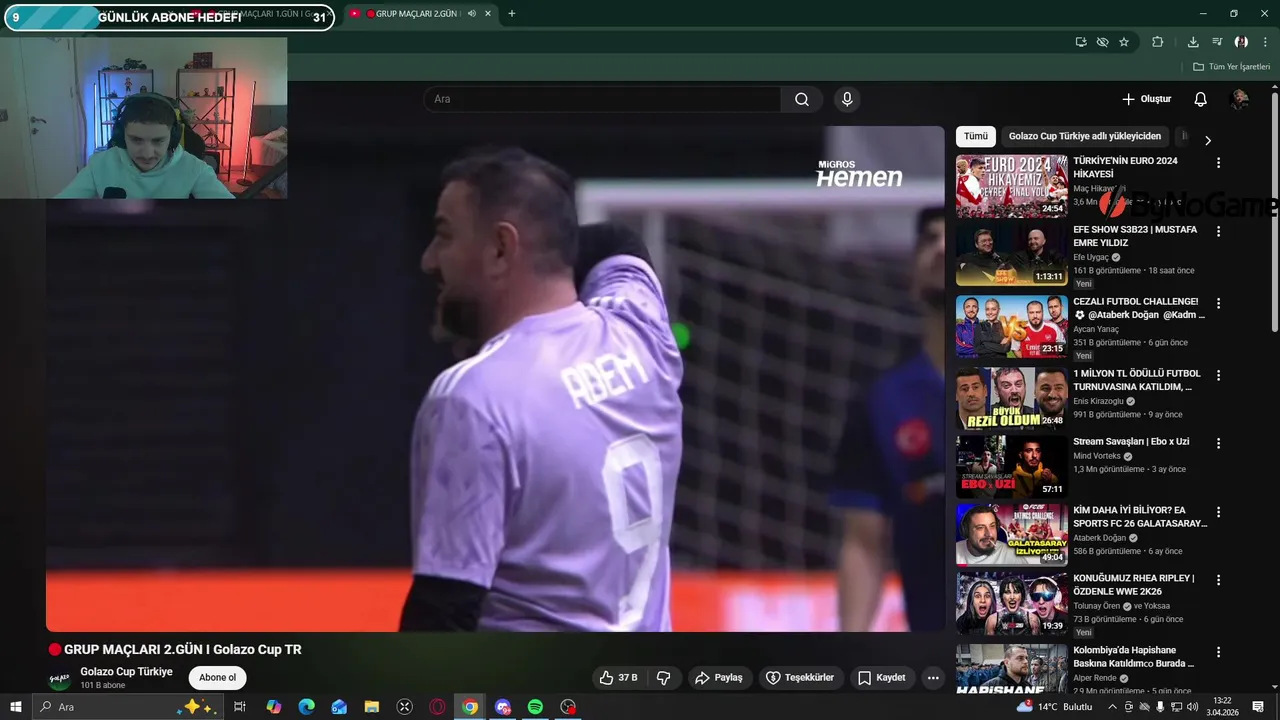Open Chrome extensions puzzle icon
1280x720 pixels.
point(1158,42)
